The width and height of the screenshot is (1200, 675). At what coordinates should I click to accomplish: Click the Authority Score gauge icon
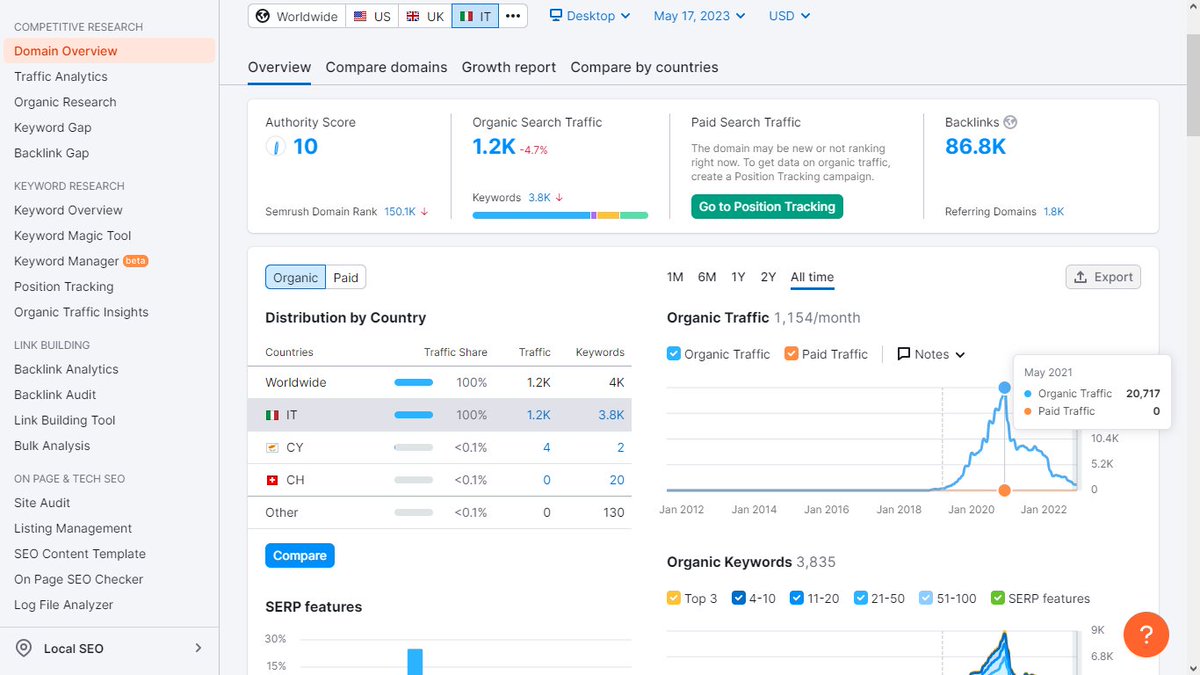click(x=275, y=147)
